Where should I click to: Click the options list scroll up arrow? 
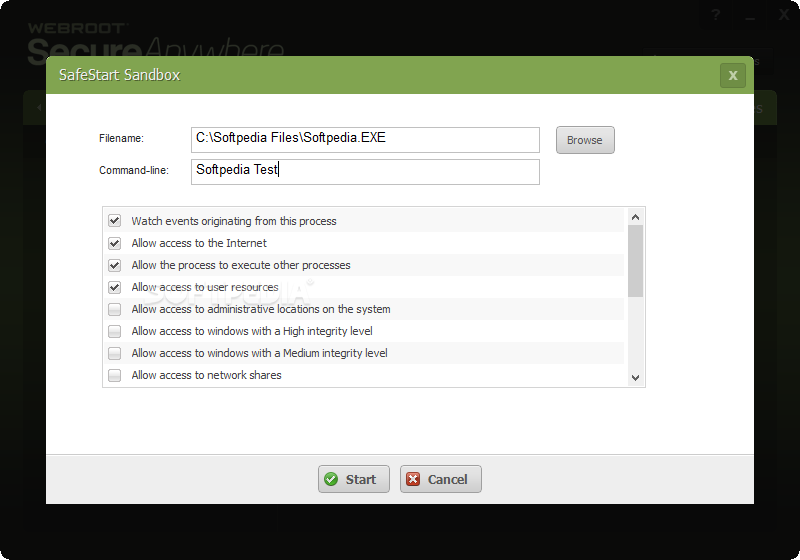coord(635,217)
